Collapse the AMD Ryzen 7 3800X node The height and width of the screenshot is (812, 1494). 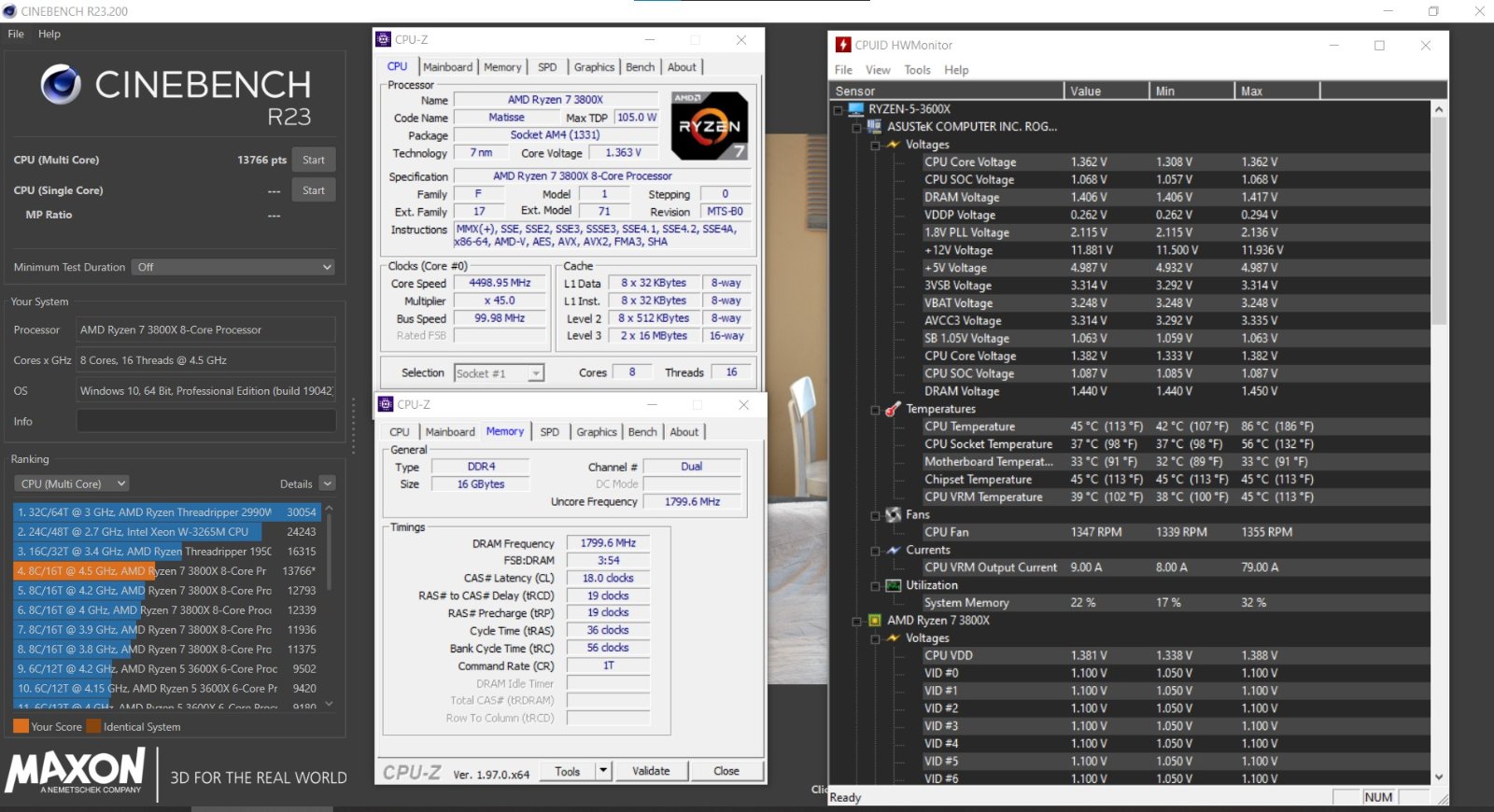[x=856, y=622]
